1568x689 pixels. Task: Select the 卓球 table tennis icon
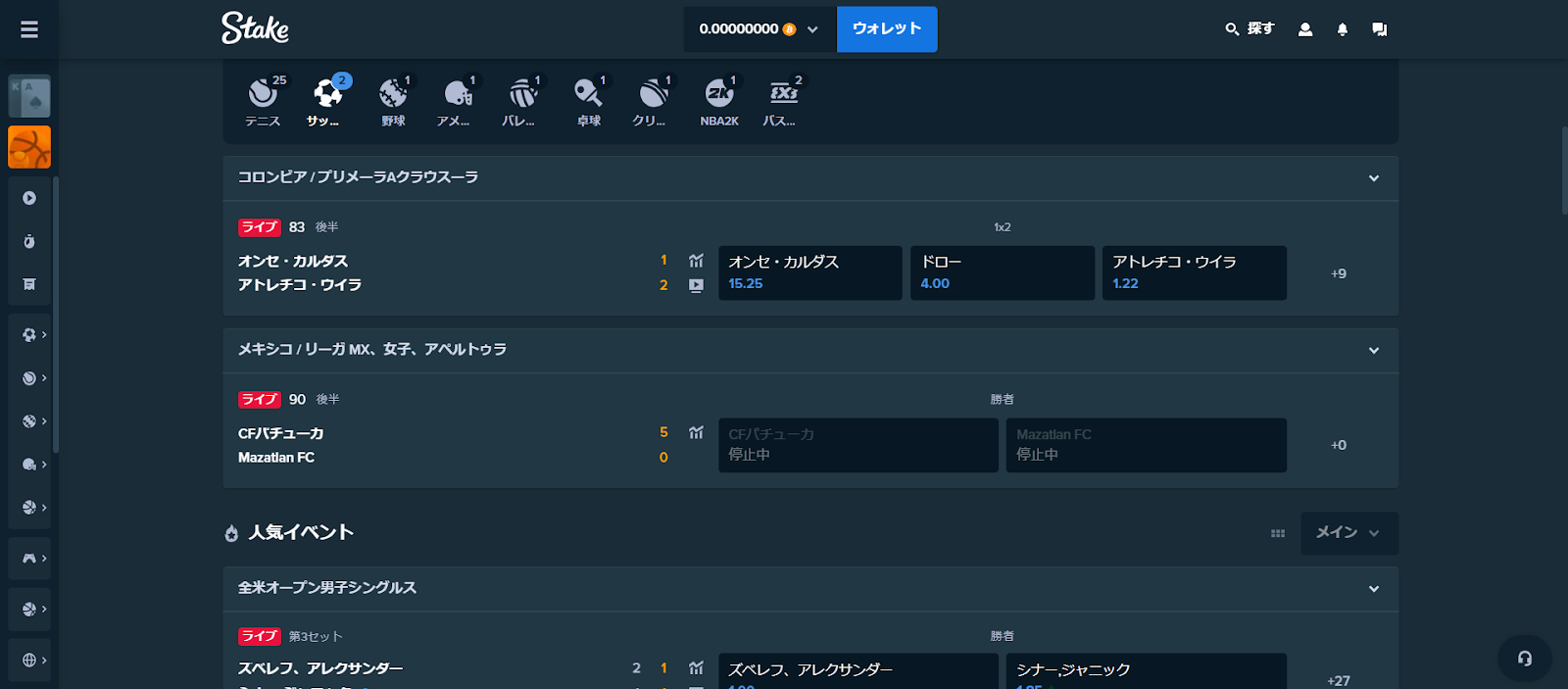588,102
